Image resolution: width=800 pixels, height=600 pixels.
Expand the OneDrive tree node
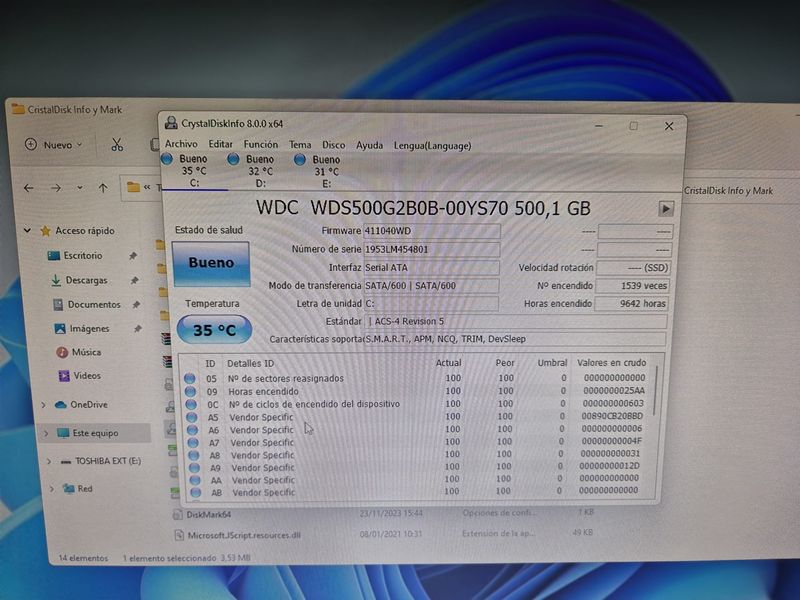tap(43, 405)
